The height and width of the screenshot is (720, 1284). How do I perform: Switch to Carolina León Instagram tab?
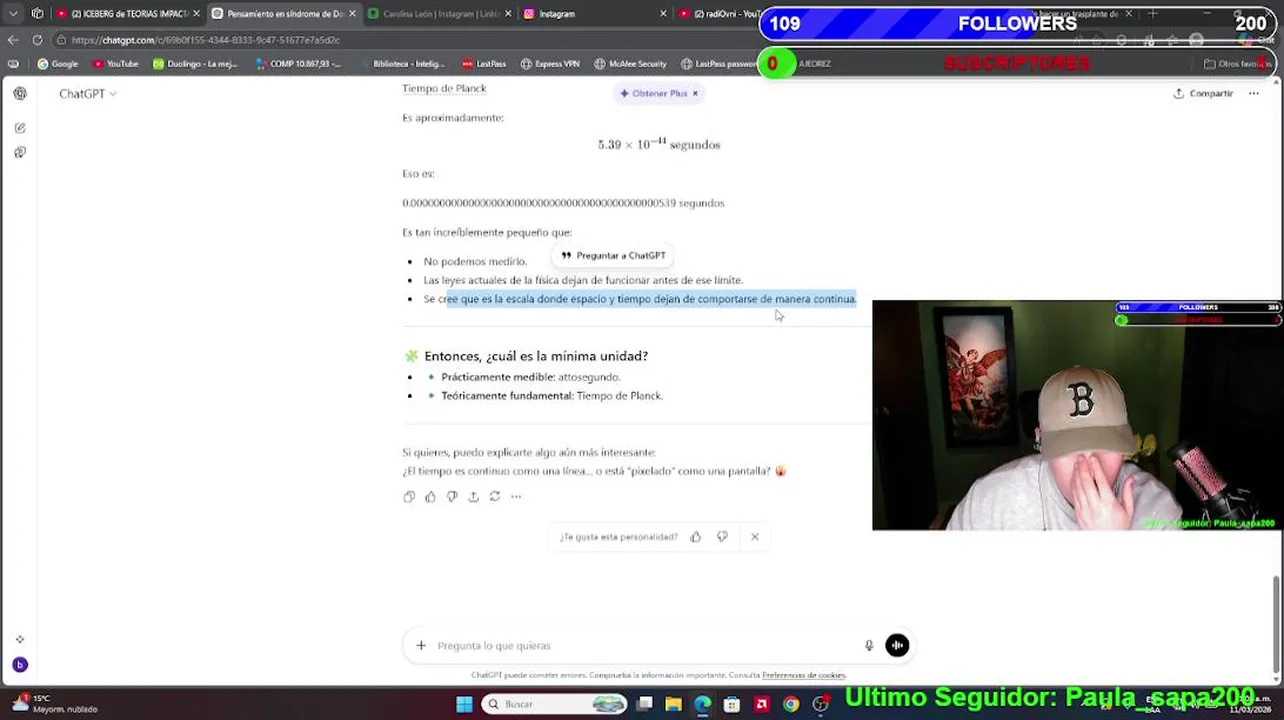coord(435,14)
